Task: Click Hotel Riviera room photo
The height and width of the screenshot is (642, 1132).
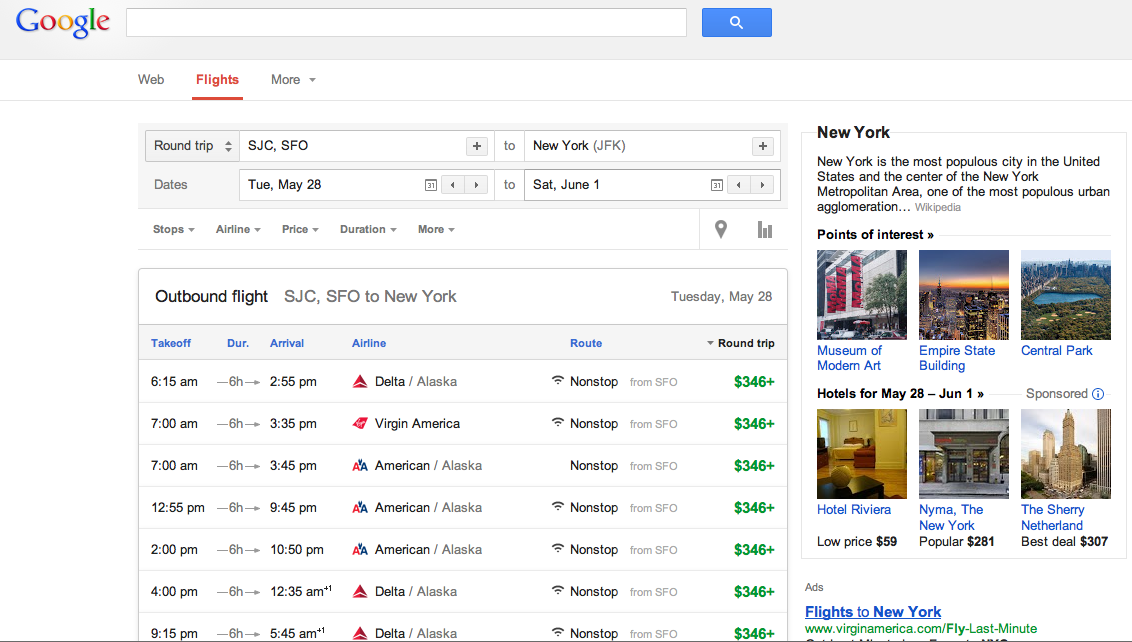Action: point(862,454)
